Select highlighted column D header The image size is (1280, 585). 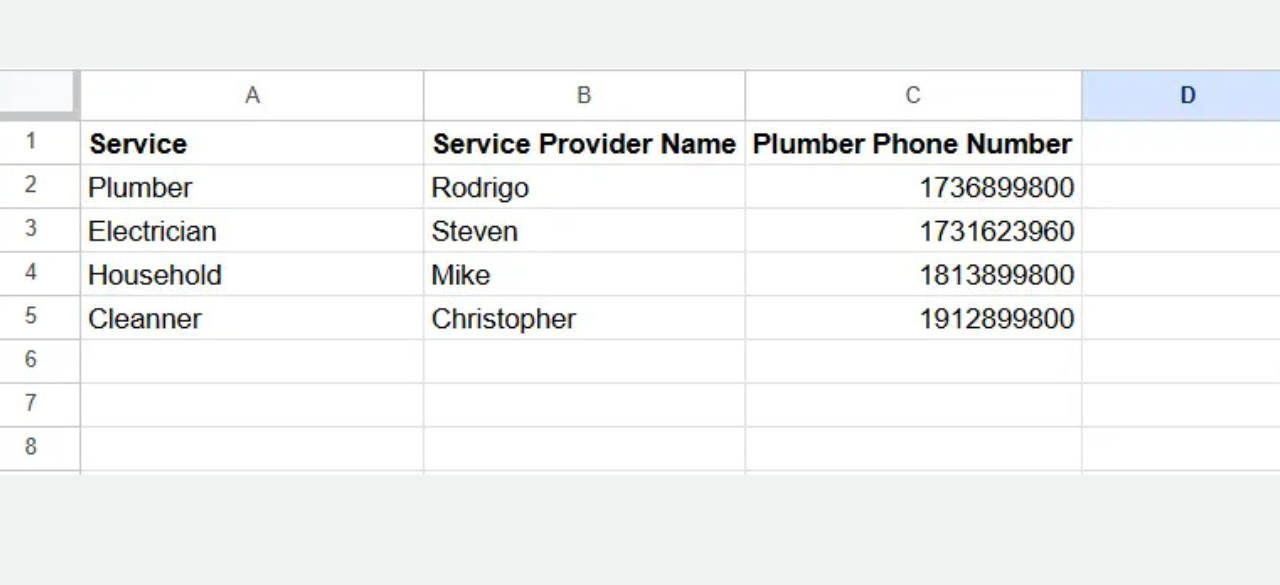point(1181,96)
